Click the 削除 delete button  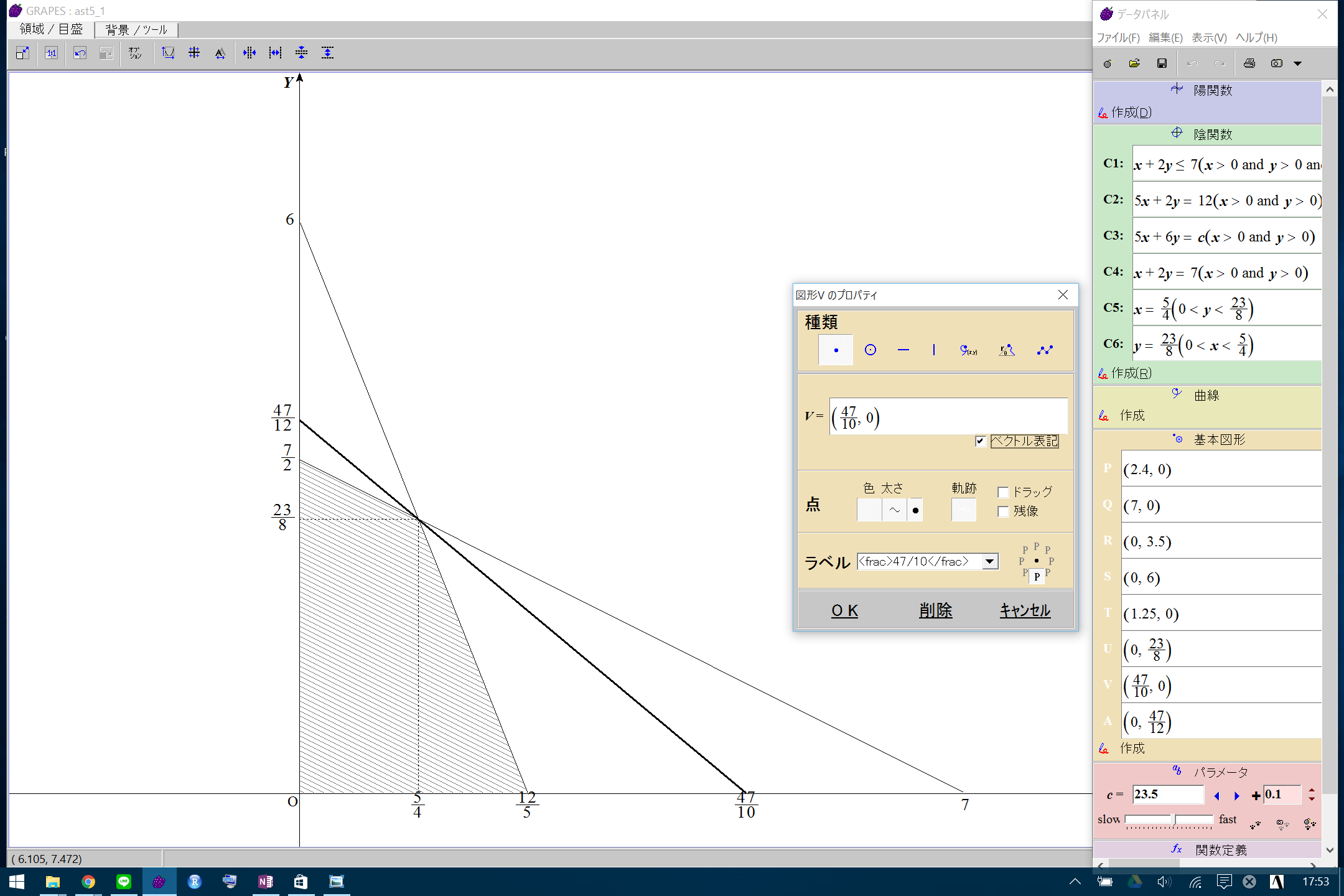coord(935,610)
